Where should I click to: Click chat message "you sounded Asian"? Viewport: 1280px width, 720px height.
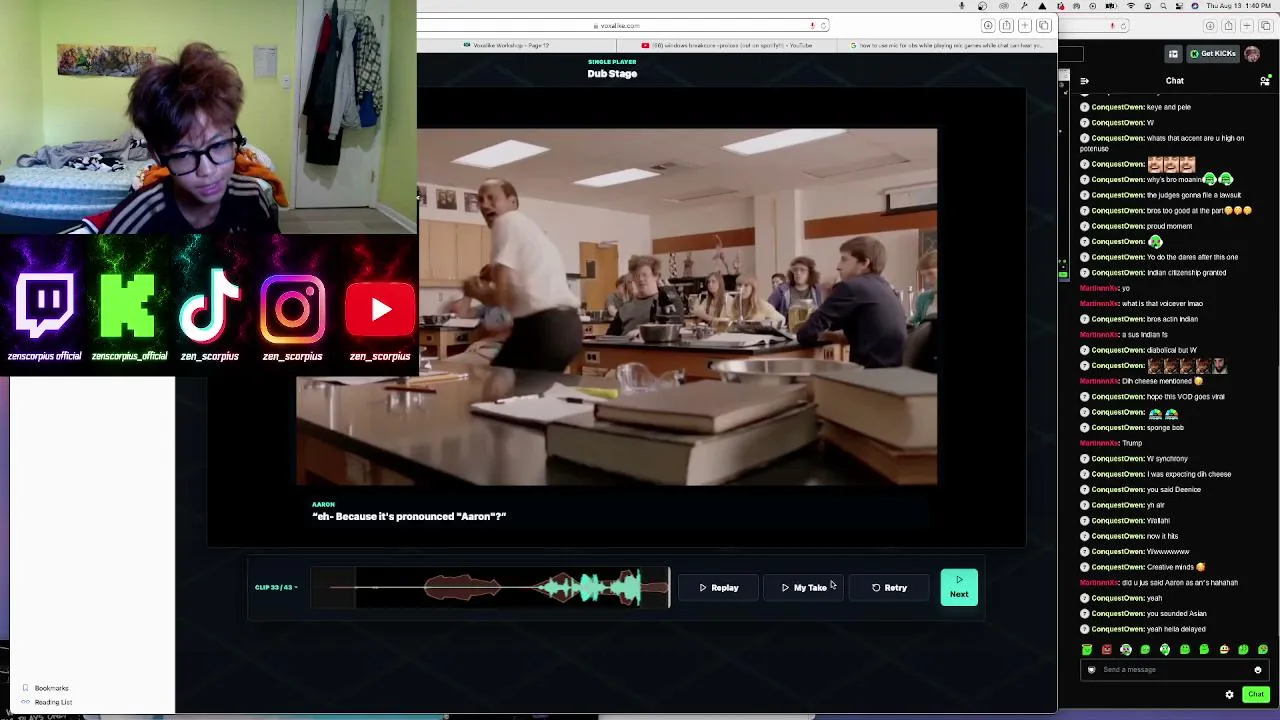(x=1177, y=614)
